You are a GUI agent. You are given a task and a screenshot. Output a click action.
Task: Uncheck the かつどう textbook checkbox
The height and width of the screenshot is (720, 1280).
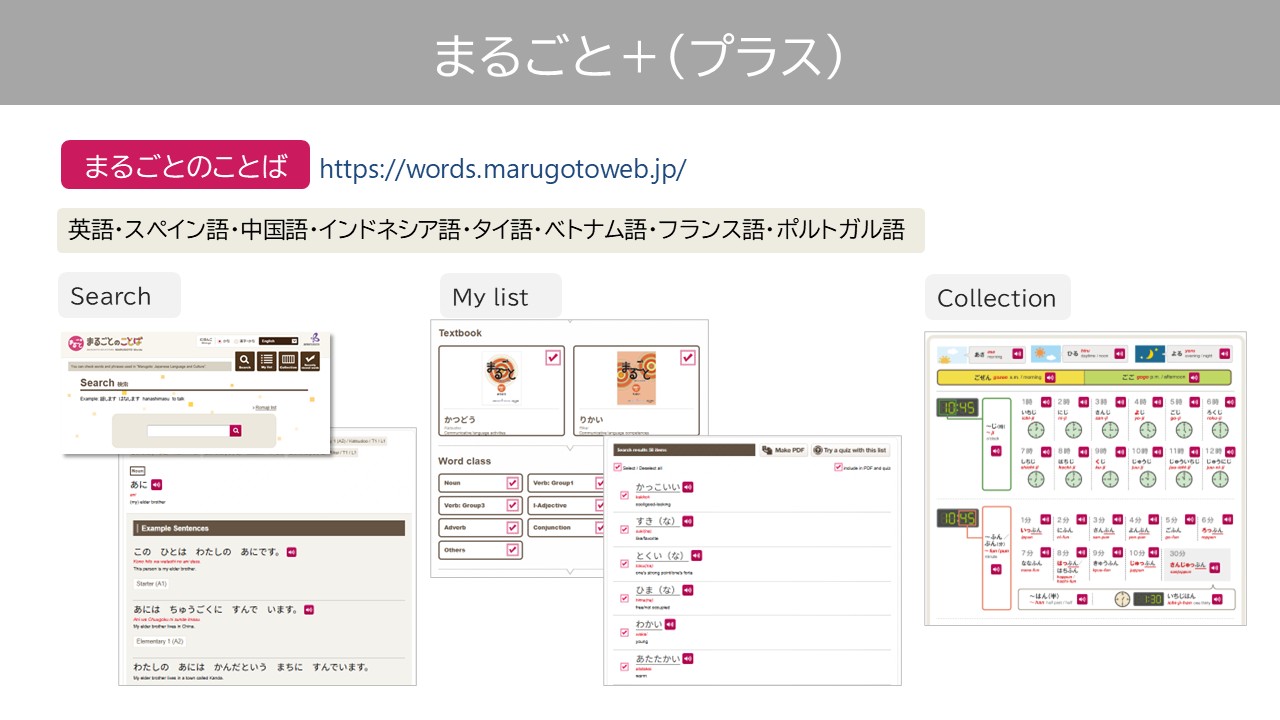[553, 357]
